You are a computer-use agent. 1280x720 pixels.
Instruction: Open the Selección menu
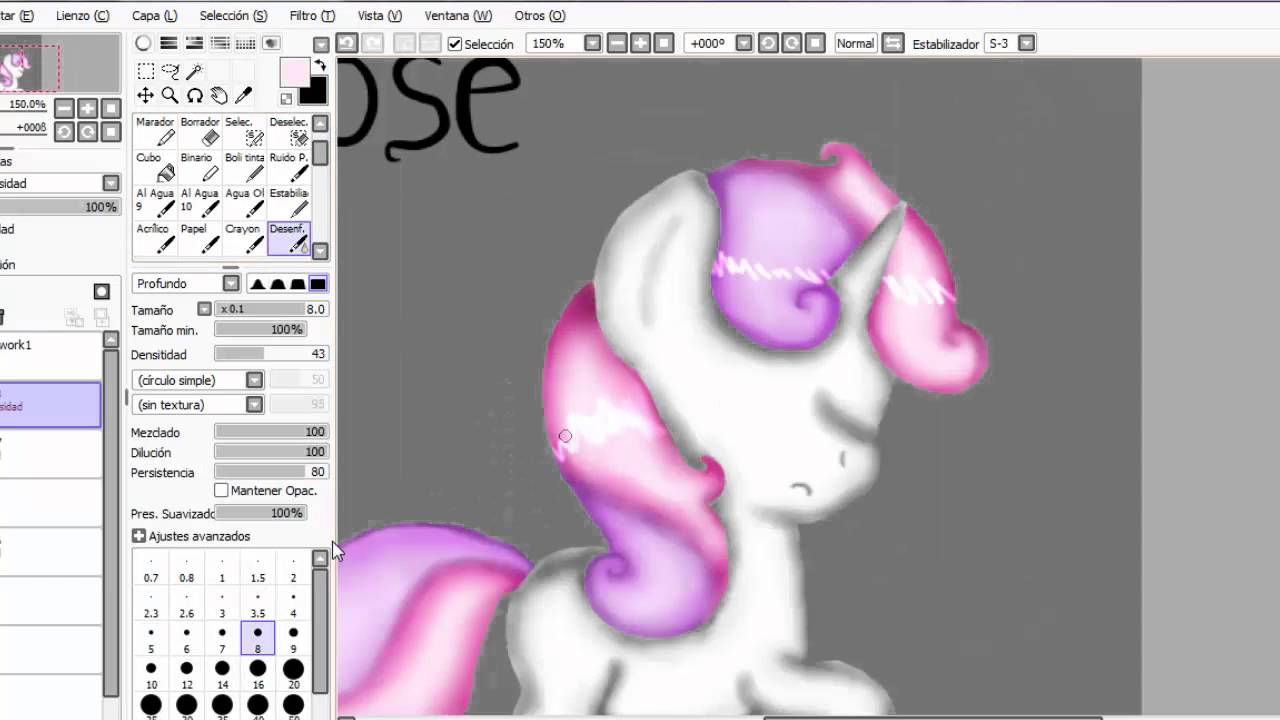click(233, 16)
